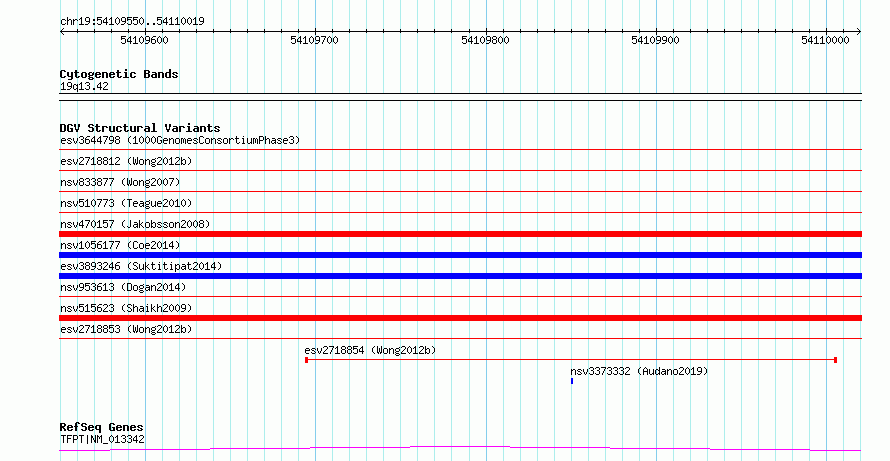Click the thick red bar under nsv470157
Screen dimensions: 890x461
click(460, 234)
